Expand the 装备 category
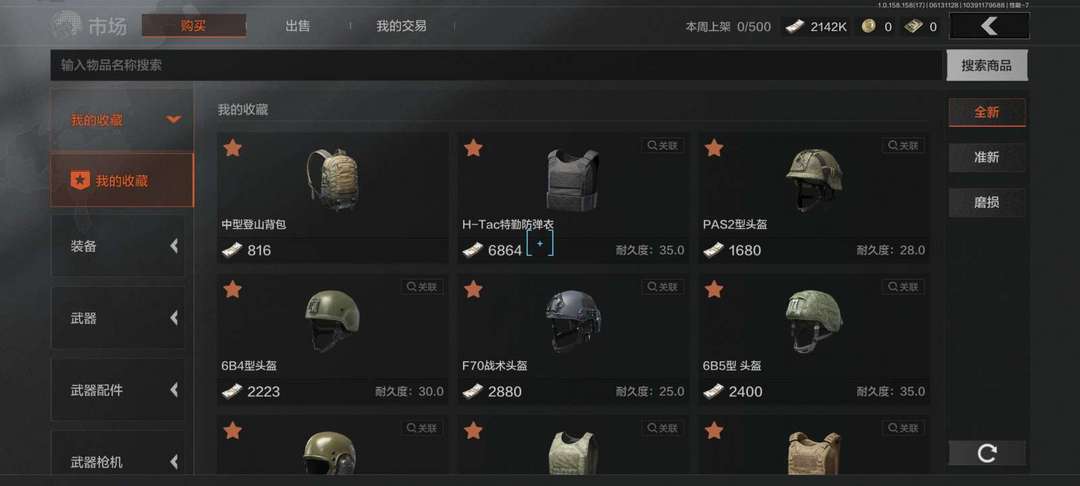Viewport: 1080px width, 486px height. pos(118,246)
